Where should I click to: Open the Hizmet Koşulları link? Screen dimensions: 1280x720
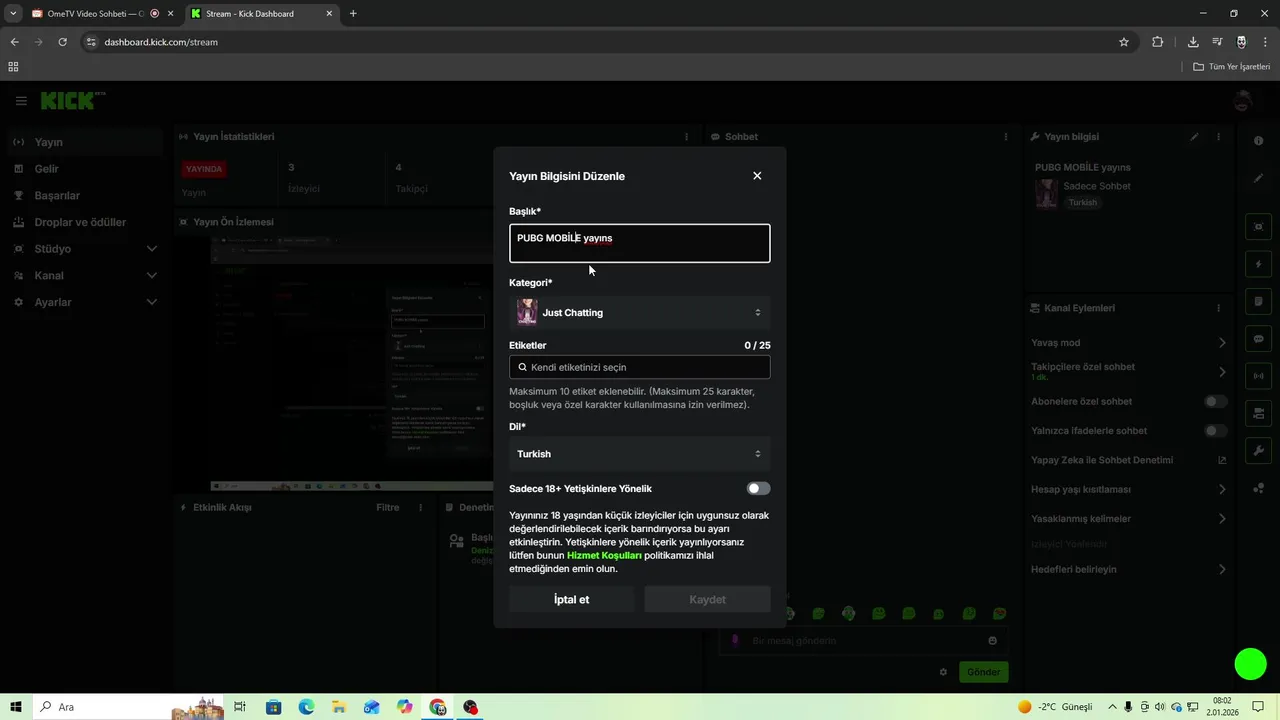pos(604,555)
